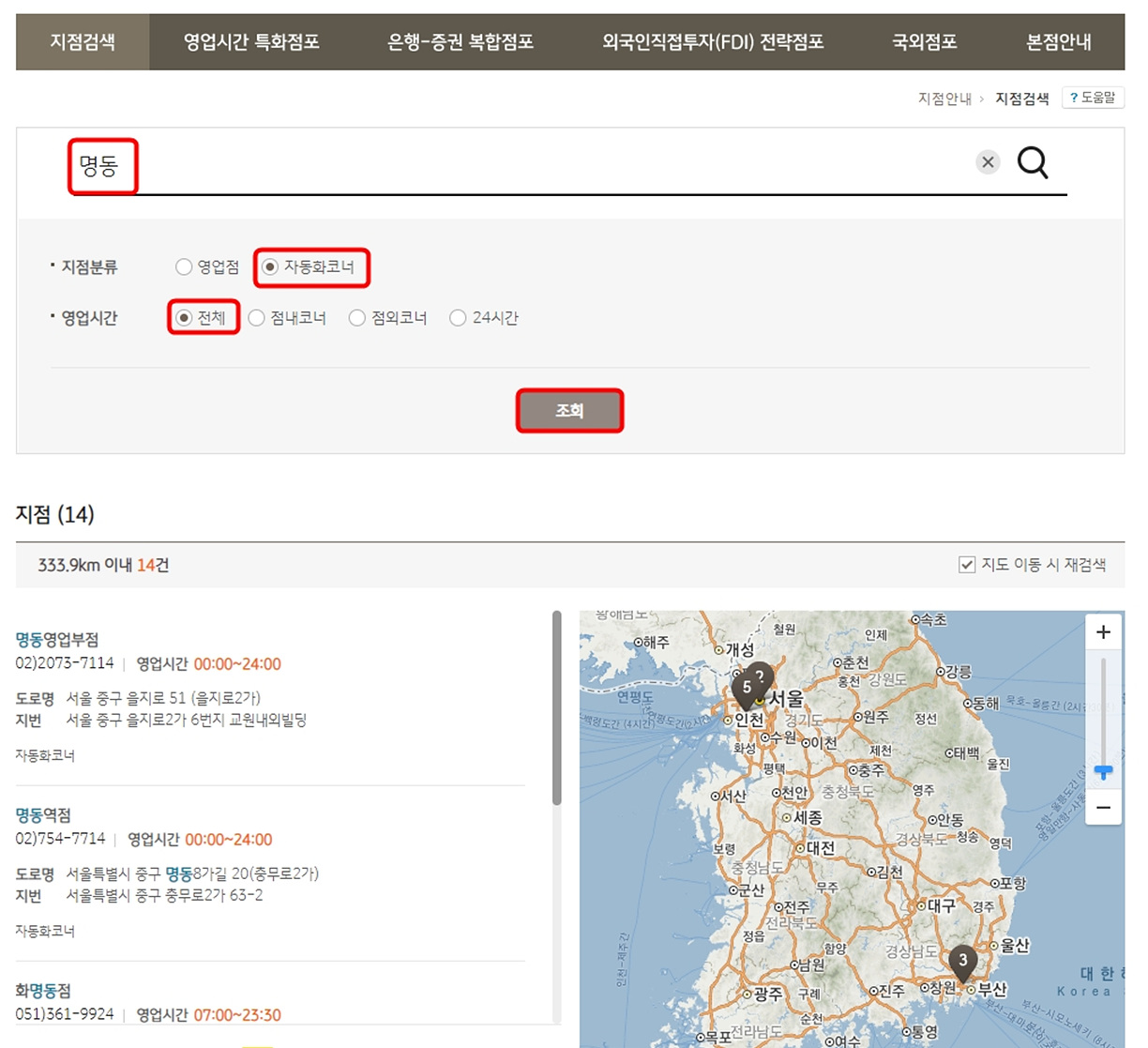Viewport: 1148px width, 1048px height.
Task: Select the 점외코너 radio button
Action: (356, 318)
